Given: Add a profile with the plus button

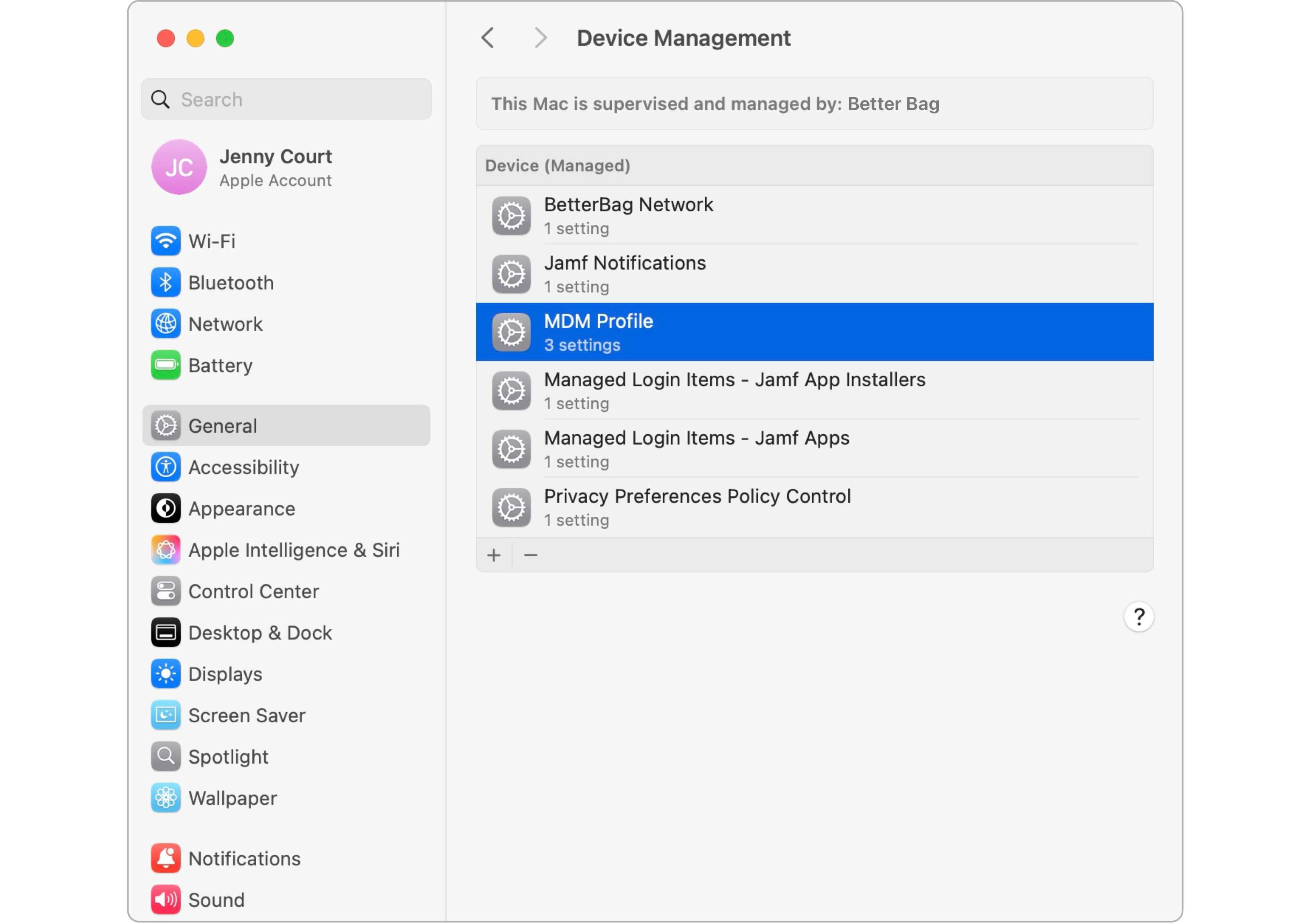Looking at the screenshot, I should point(494,555).
